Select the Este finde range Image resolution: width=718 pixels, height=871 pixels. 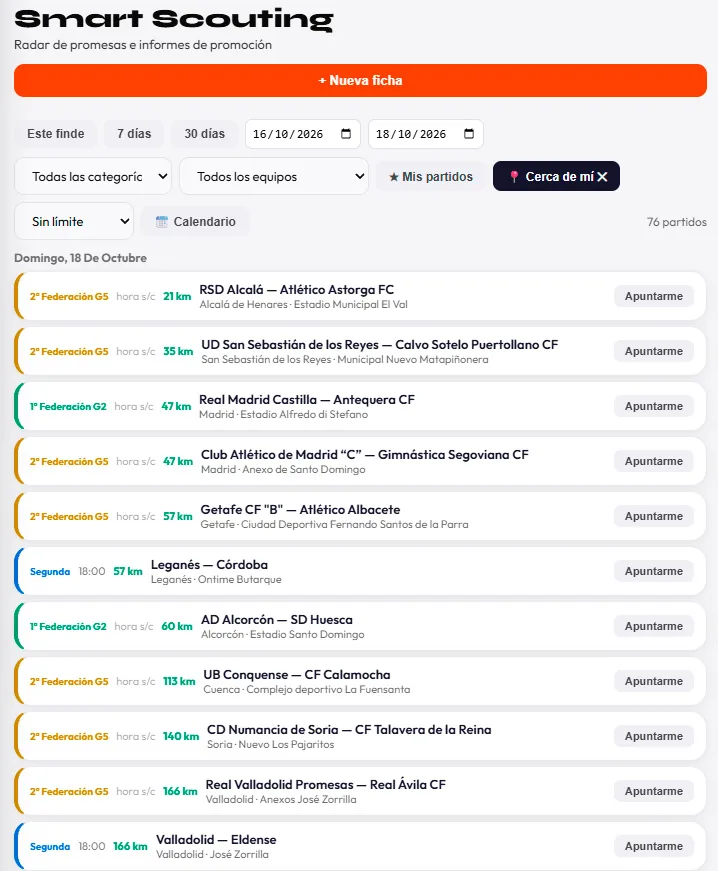[x=56, y=134]
